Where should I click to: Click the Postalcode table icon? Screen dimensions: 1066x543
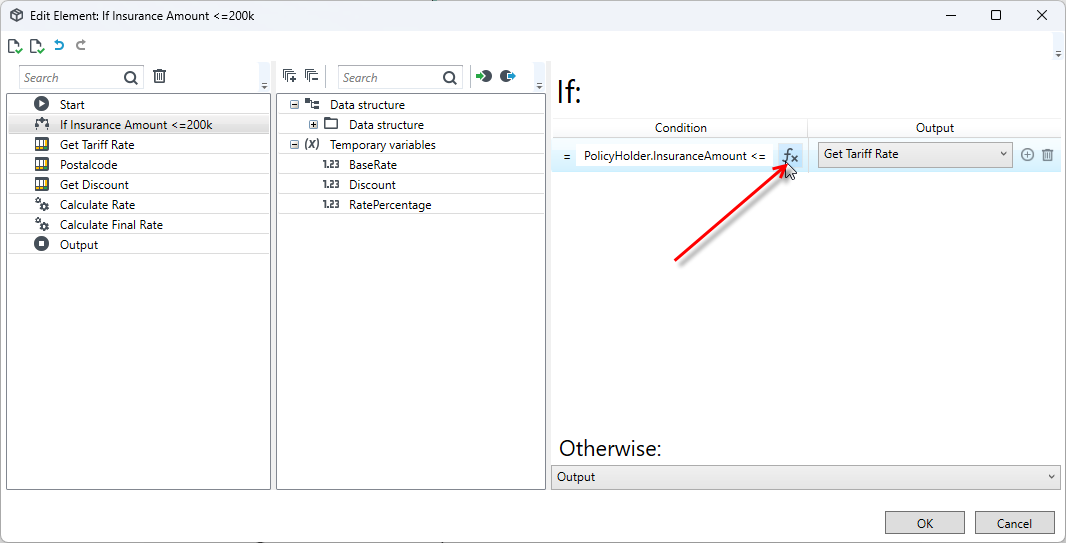pyautogui.click(x=41, y=164)
